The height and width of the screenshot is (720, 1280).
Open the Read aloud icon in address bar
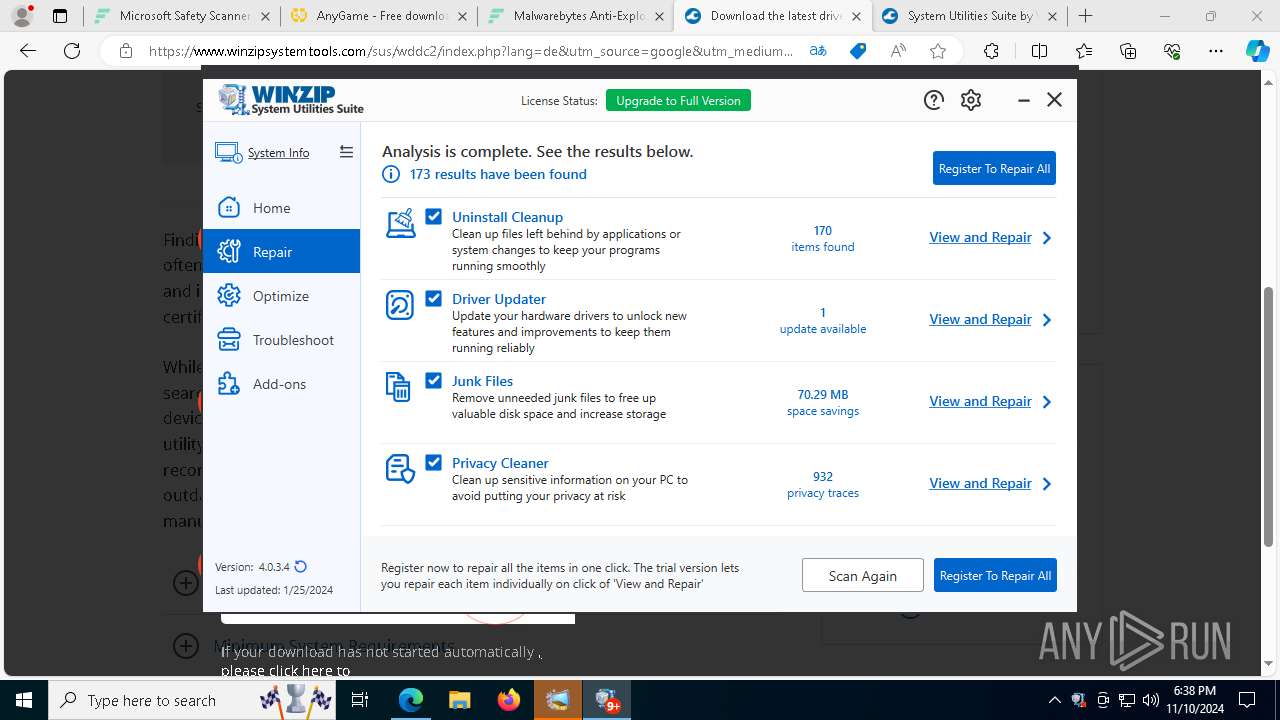pyautogui.click(x=898, y=52)
